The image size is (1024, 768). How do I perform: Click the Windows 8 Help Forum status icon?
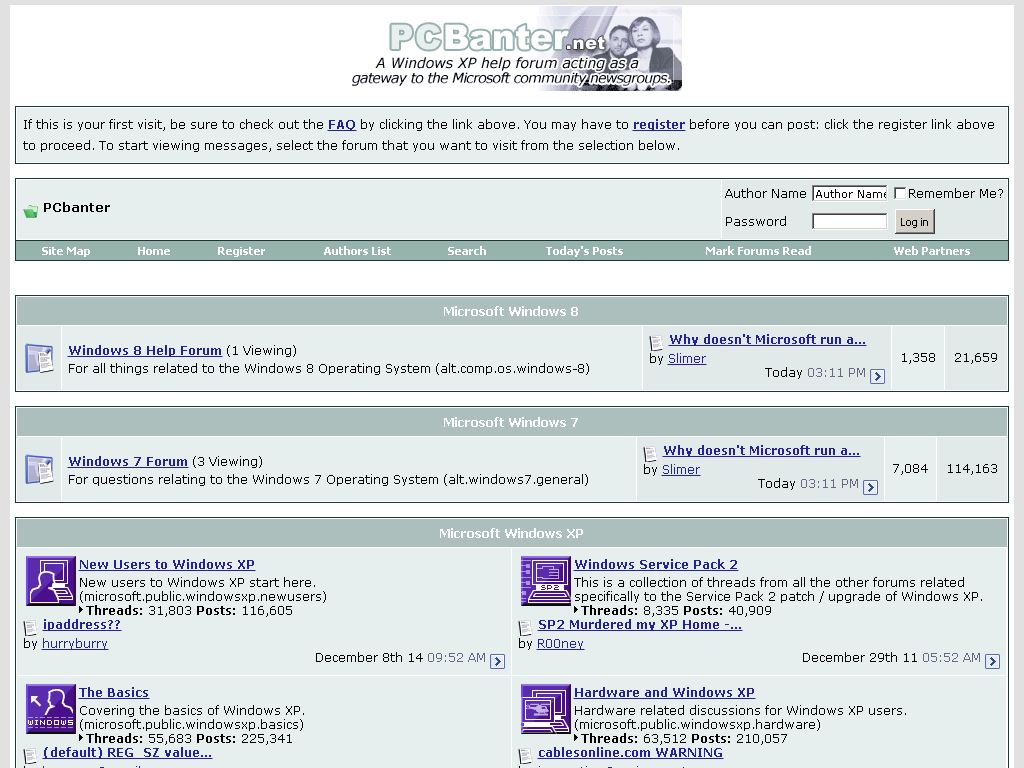coord(39,359)
